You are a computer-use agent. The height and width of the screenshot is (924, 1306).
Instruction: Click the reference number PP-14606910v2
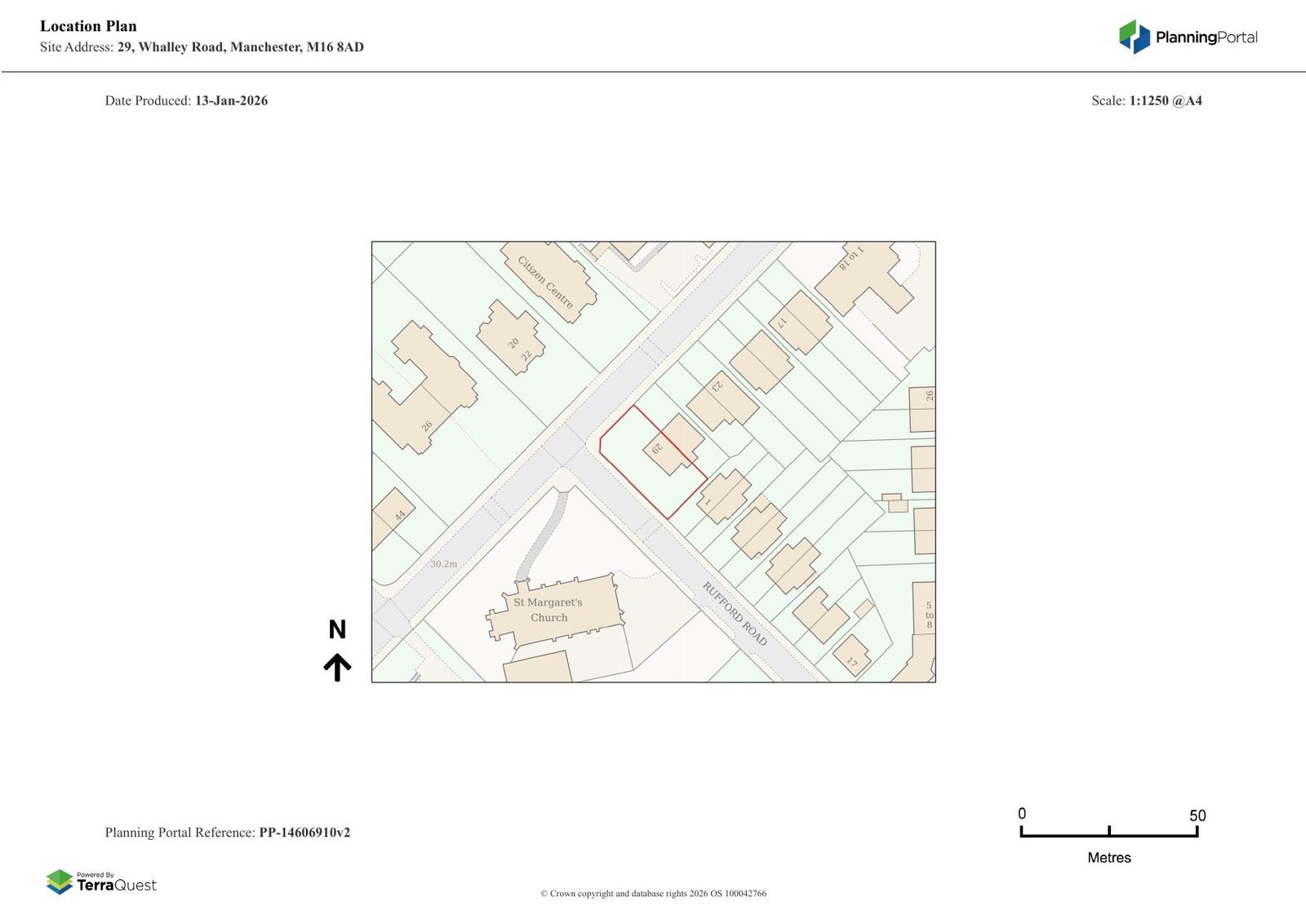pyautogui.click(x=304, y=833)
